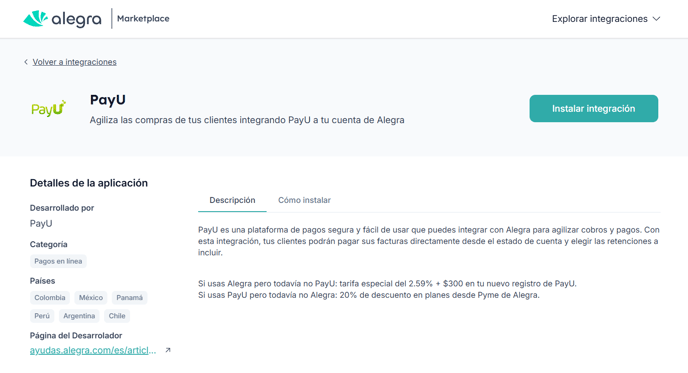Open the Explorar integraciones menu
The image size is (688, 373).
(606, 19)
